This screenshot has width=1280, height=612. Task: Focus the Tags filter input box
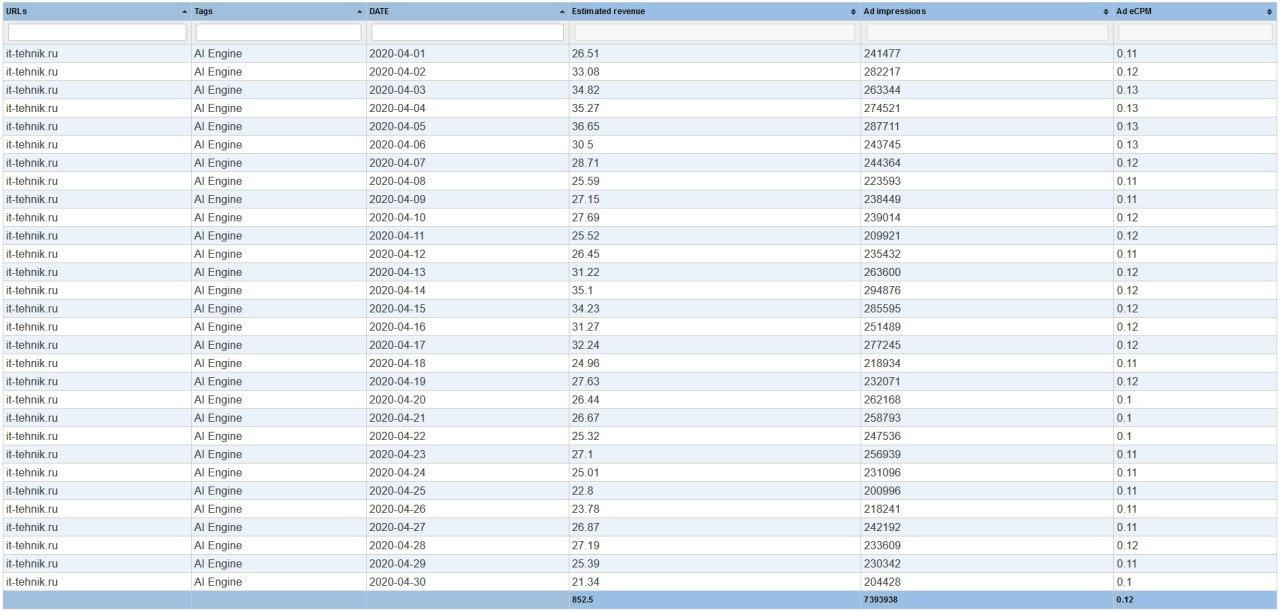(279, 32)
